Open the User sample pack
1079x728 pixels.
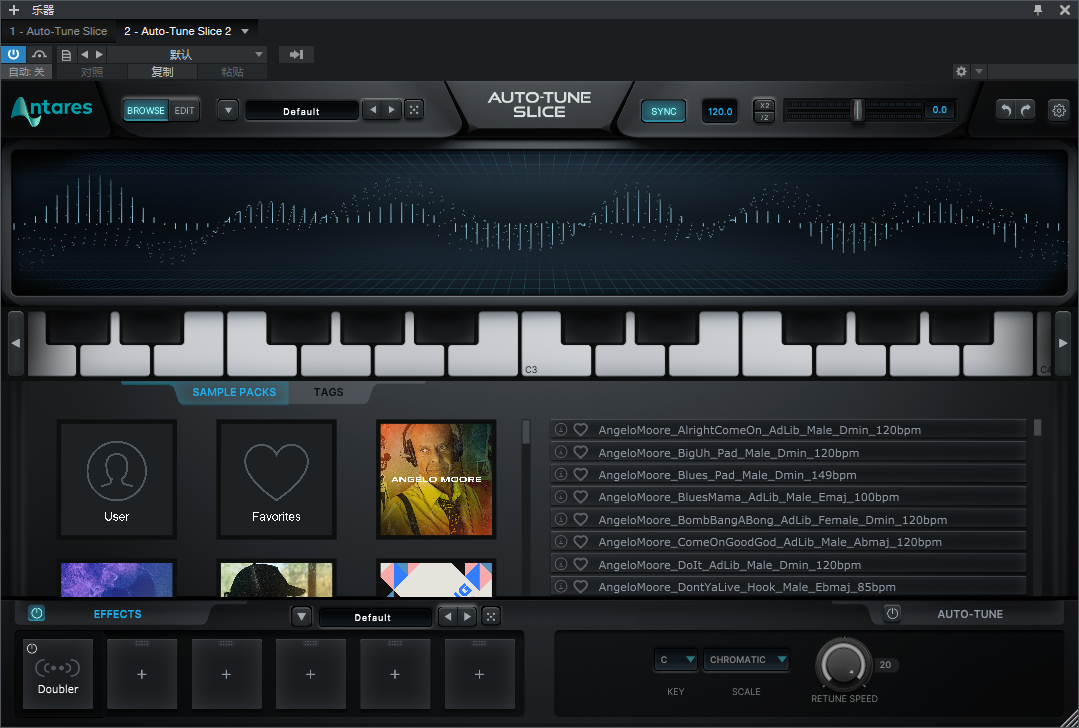[x=116, y=479]
